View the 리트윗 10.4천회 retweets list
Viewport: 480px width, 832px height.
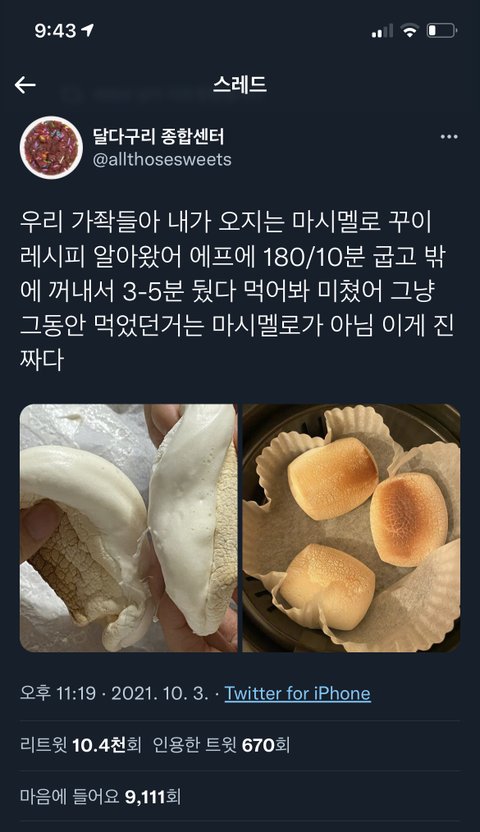(81, 745)
